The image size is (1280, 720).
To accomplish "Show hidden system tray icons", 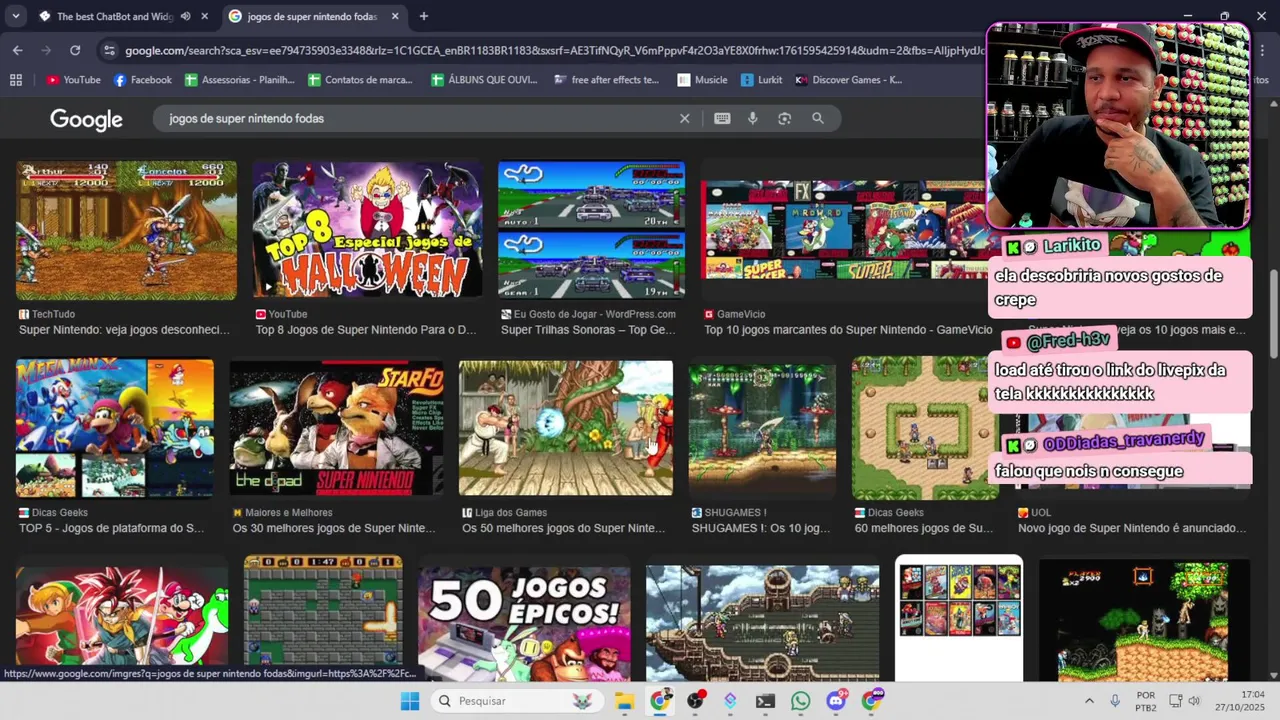I will point(1089,701).
